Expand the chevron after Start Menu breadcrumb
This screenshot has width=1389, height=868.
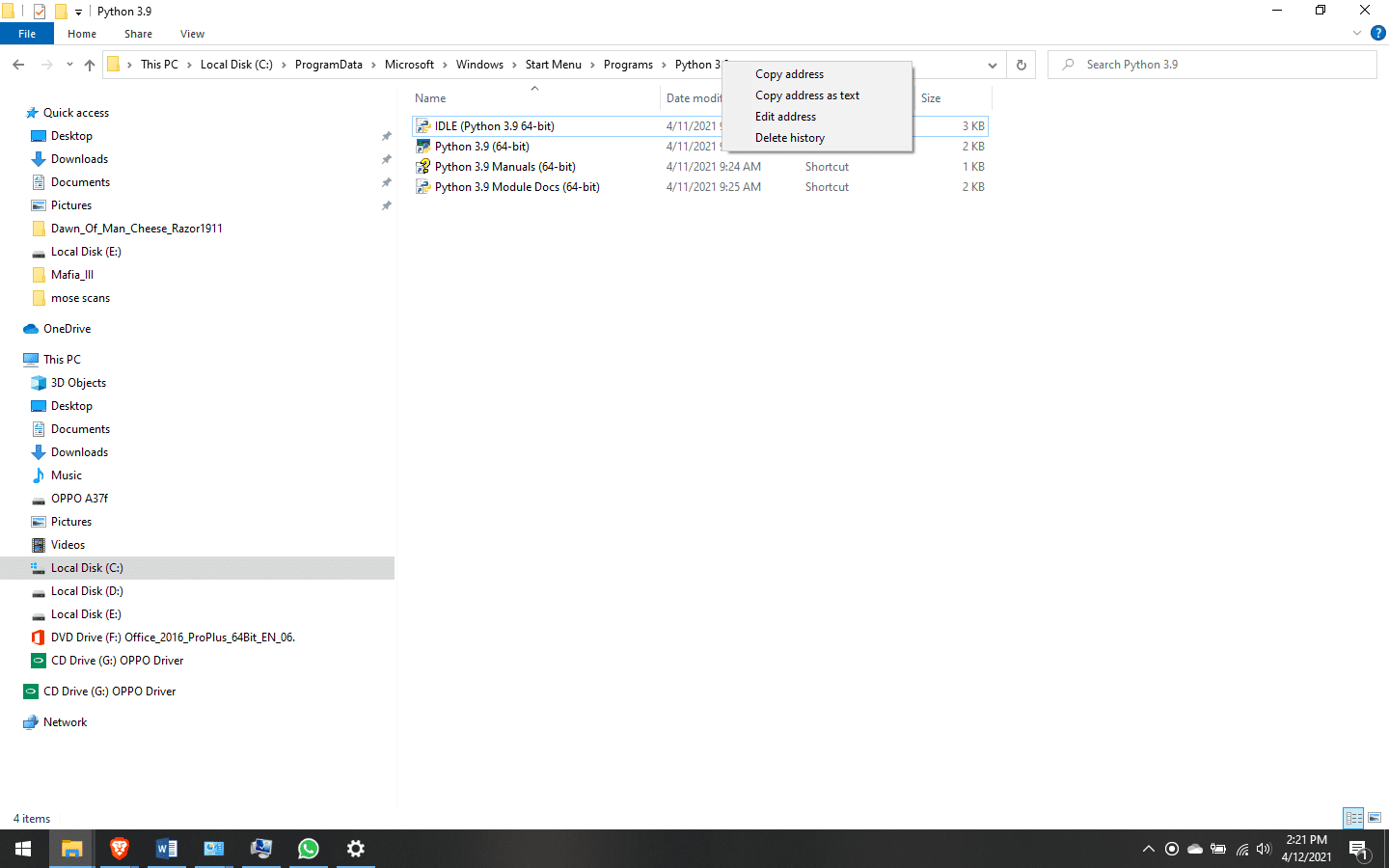point(592,65)
